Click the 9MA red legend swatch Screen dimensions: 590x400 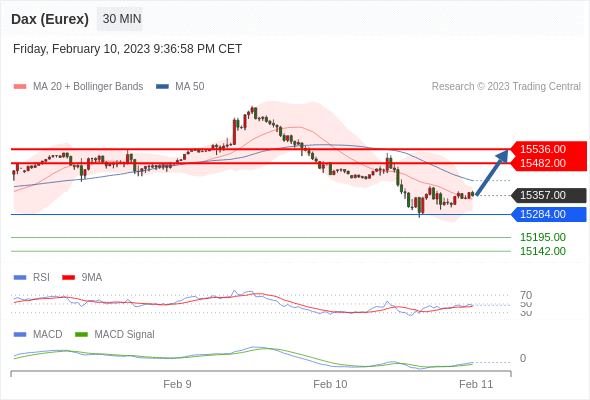tap(68, 278)
